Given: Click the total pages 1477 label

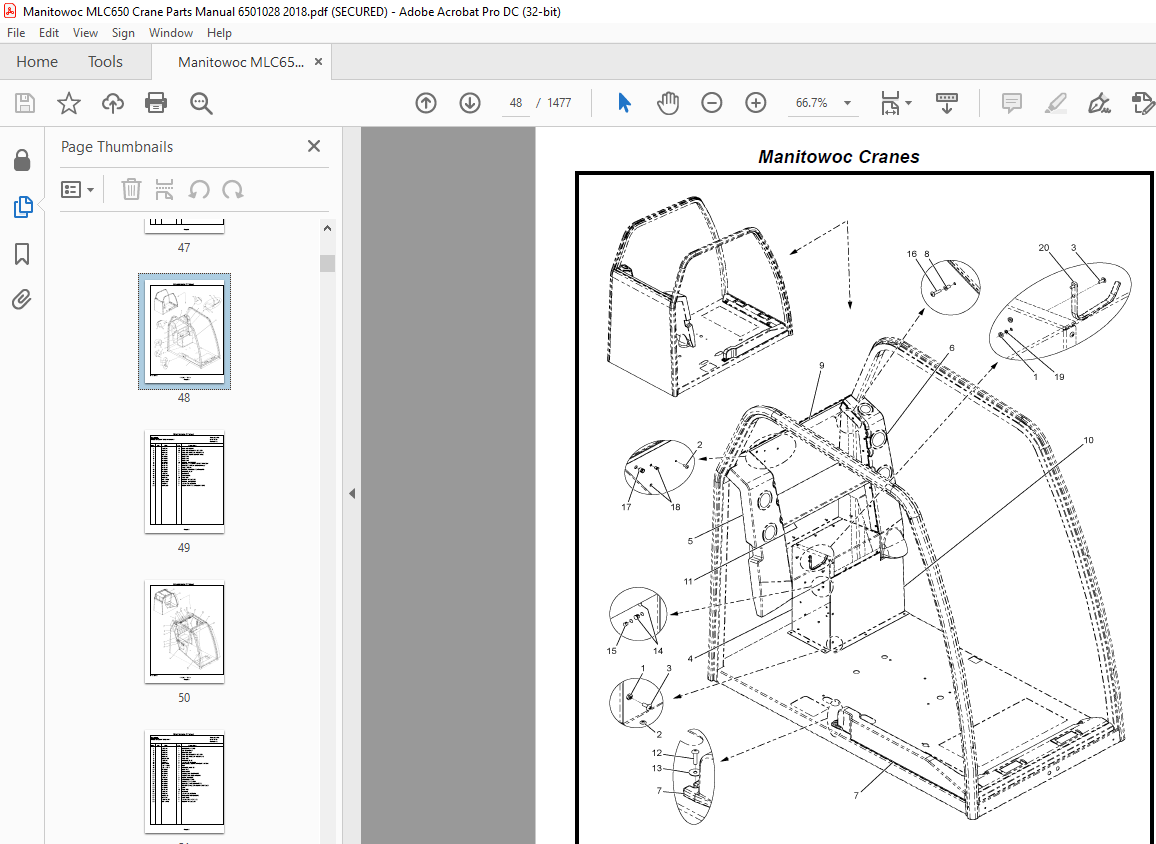Looking at the screenshot, I should point(559,103).
